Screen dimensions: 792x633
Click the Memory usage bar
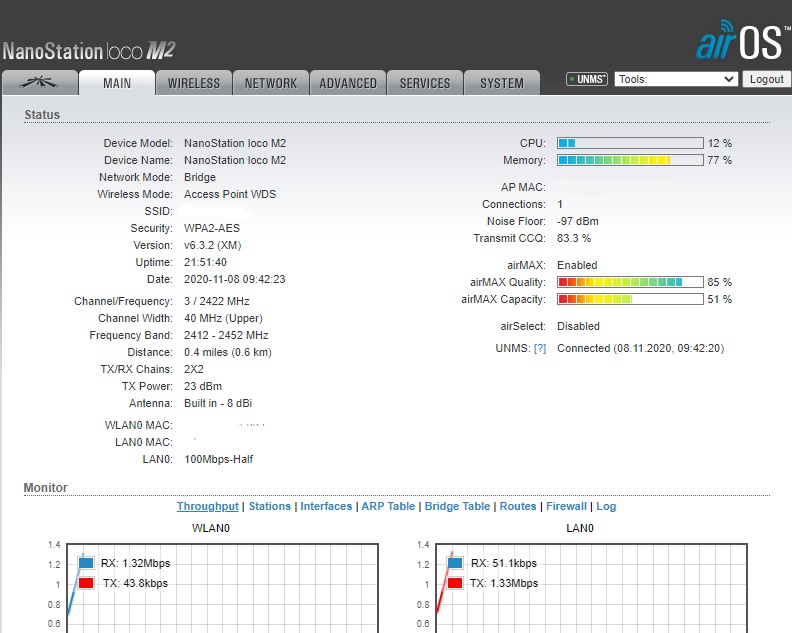coord(630,160)
